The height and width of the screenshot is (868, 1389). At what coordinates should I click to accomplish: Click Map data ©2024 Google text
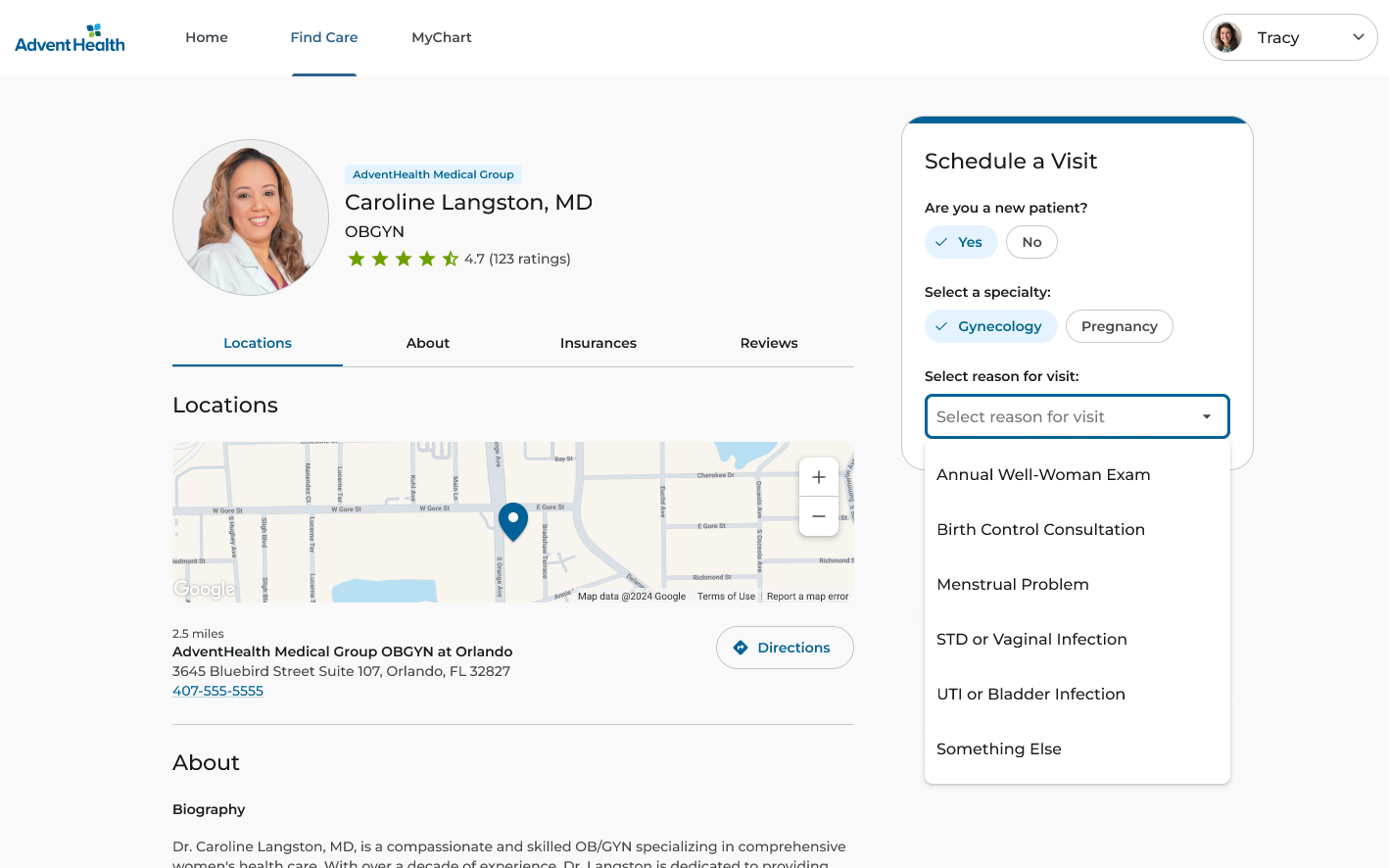coord(632,596)
